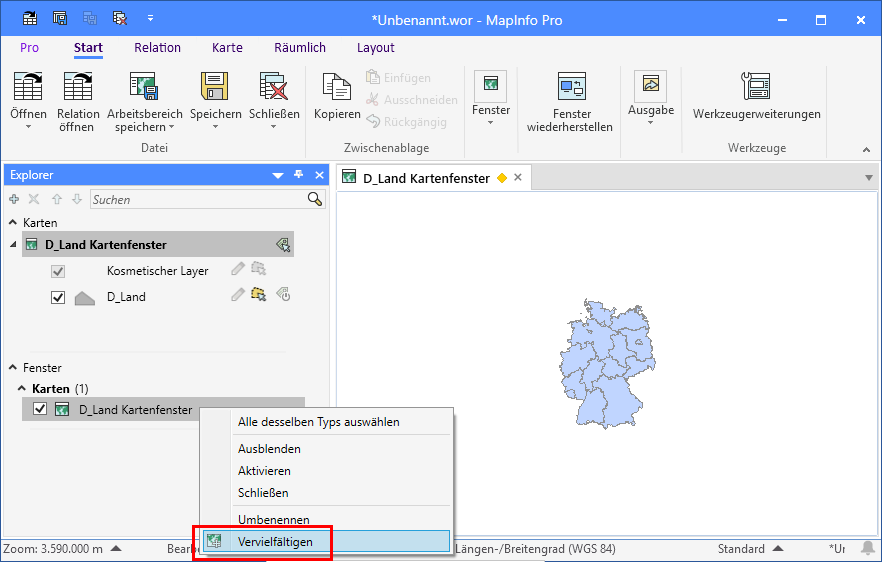The height and width of the screenshot is (562, 882).
Task: Click the Explorer remove (X) icon
Action: click(34, 199)
